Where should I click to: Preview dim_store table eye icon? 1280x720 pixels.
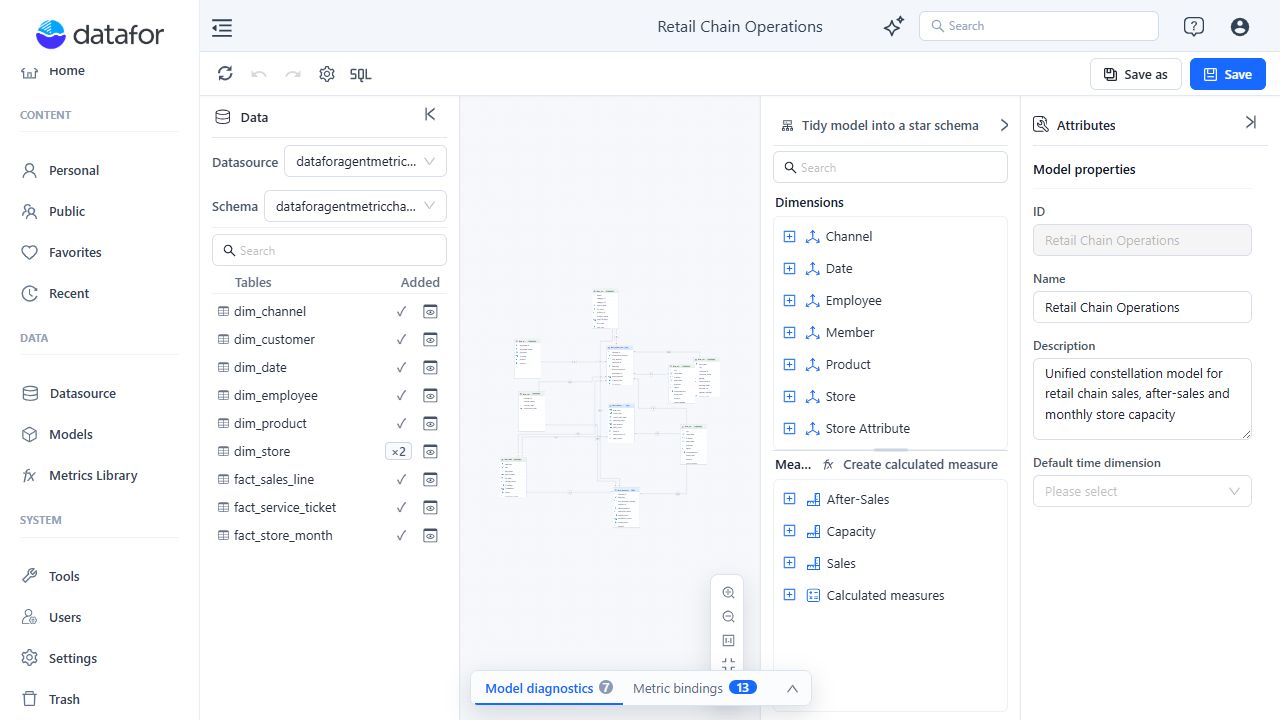coord(430,451)
